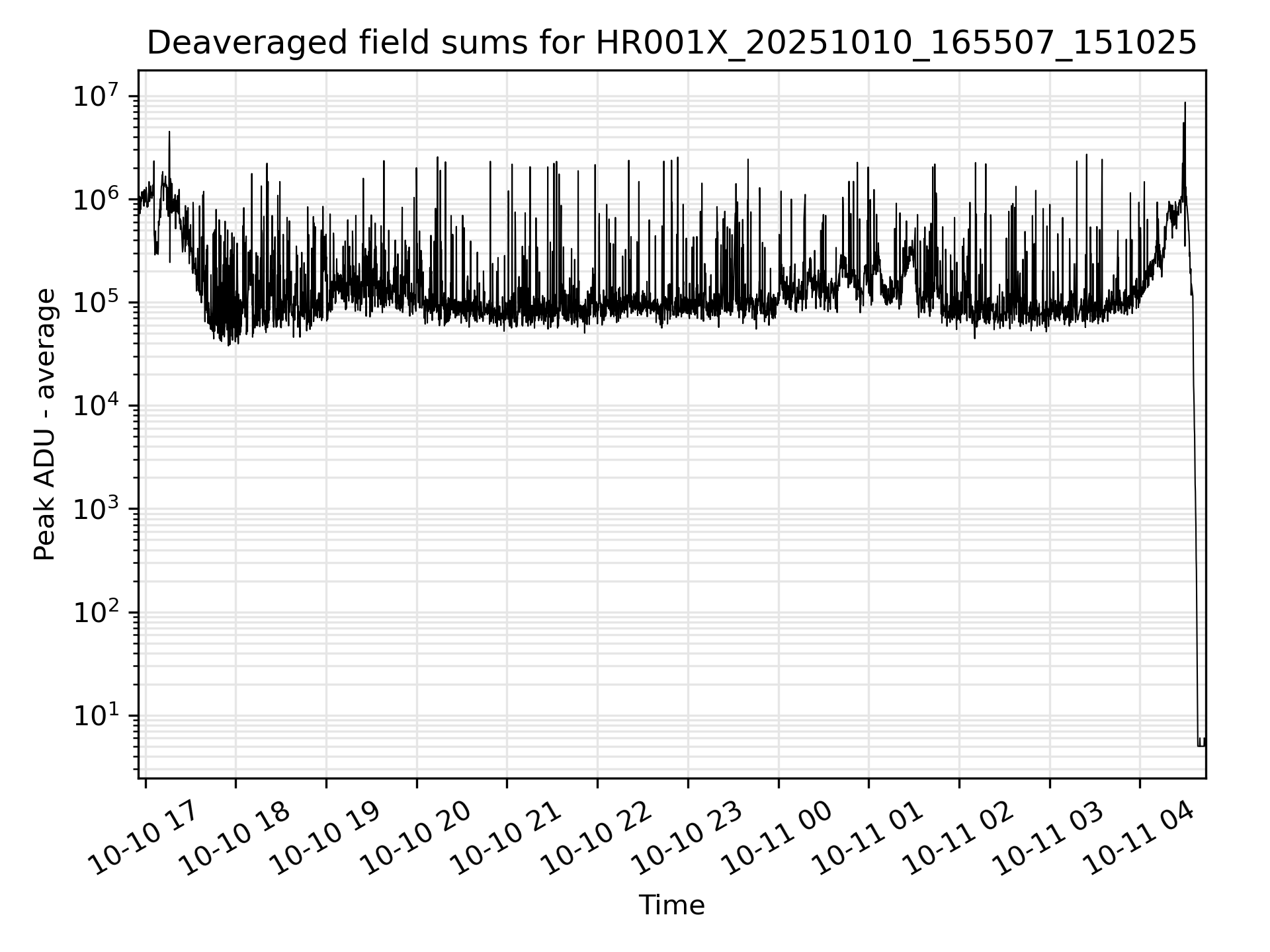Click the '10-10 20' x-axis tick label
Image resolution: width=1270 pixels, height=952 pixels.
click(x=415, y=838)
